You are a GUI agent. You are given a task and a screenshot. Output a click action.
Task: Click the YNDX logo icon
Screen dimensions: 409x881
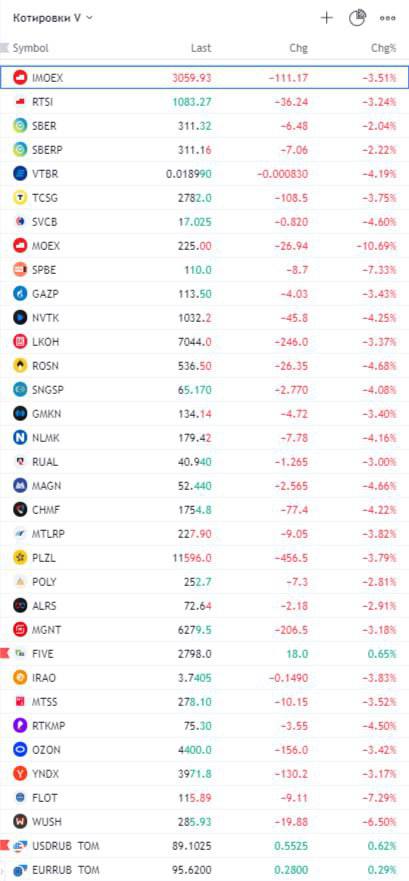point(20,774)
